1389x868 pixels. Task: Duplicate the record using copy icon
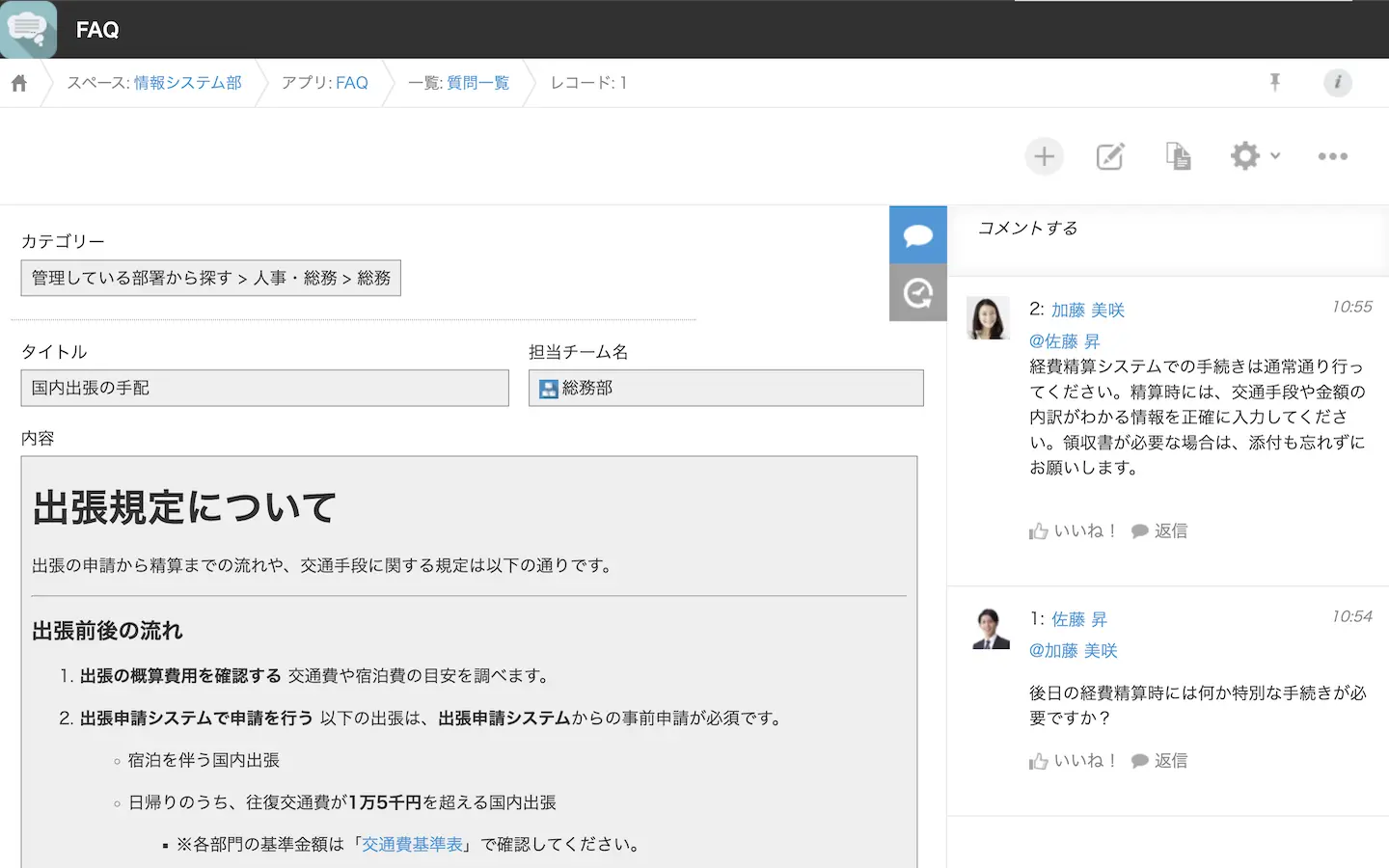(x=1178, y=156)
